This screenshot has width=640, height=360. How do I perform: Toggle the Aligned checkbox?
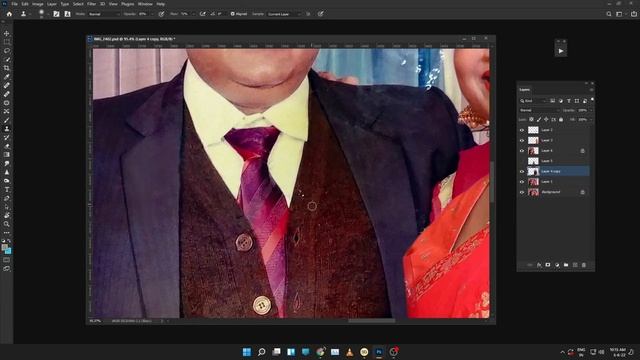click(x=233, y=14)
